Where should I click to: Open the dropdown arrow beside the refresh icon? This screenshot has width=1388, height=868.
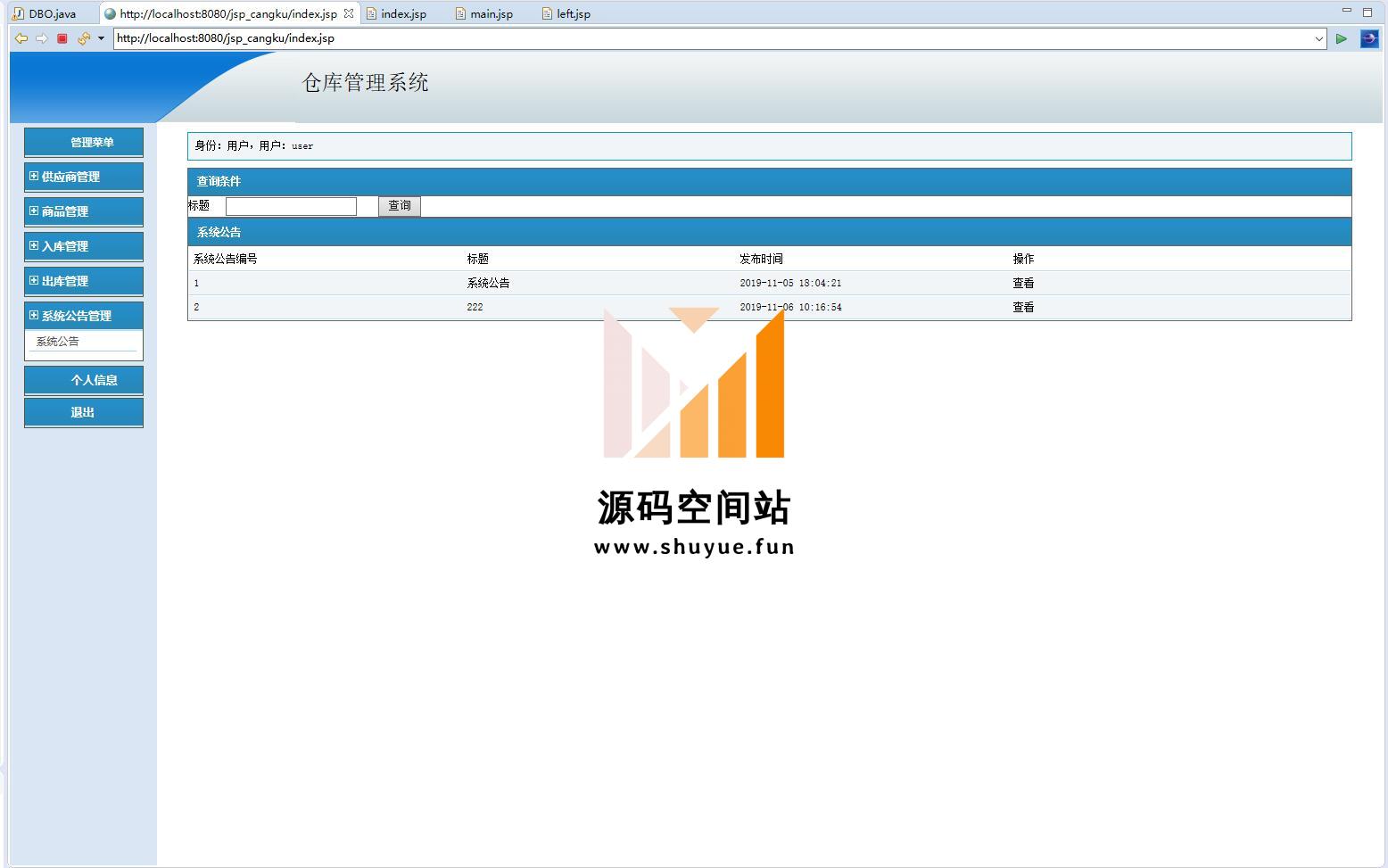pyautogui.click(x=101, y=38)
